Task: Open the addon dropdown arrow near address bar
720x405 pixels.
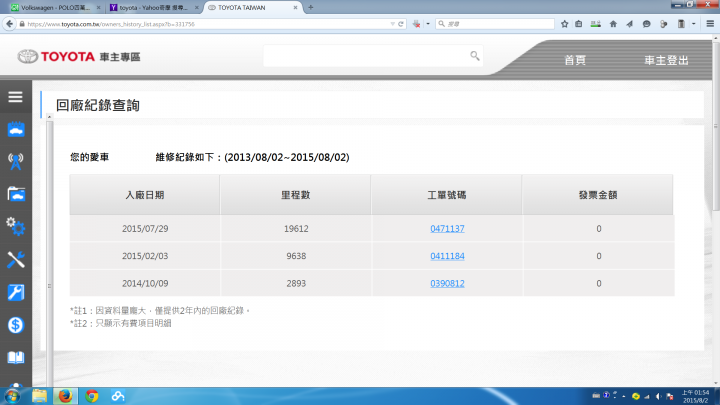Action: [428, 24]
